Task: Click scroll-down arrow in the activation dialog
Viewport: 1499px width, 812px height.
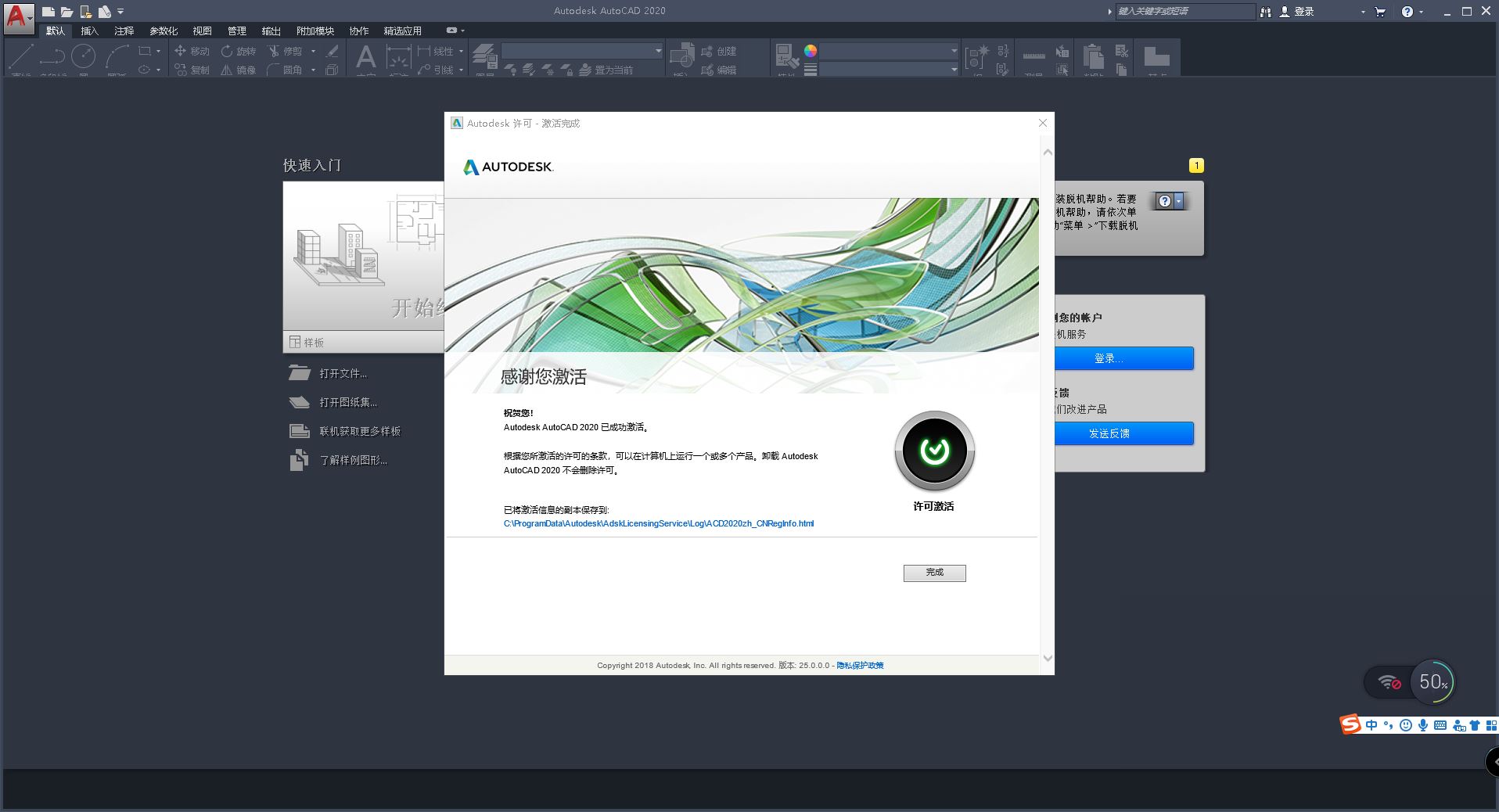Action: [x=1048, y=659]
